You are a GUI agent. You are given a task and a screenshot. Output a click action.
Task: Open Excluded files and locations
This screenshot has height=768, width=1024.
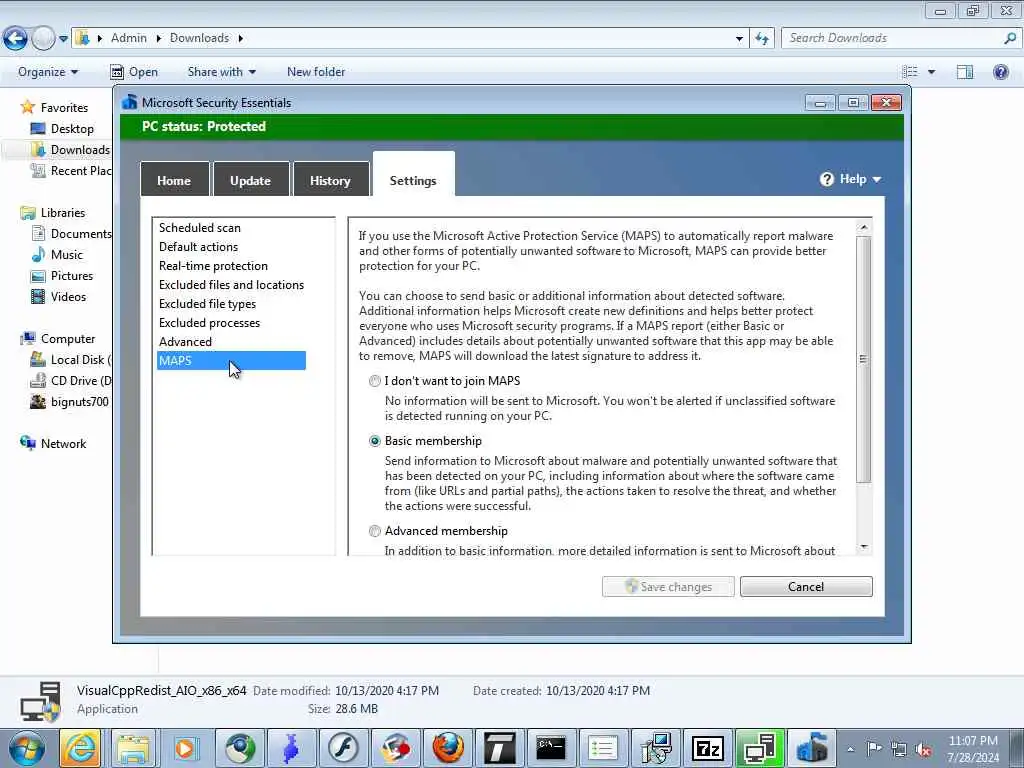[x=231, y=285]
